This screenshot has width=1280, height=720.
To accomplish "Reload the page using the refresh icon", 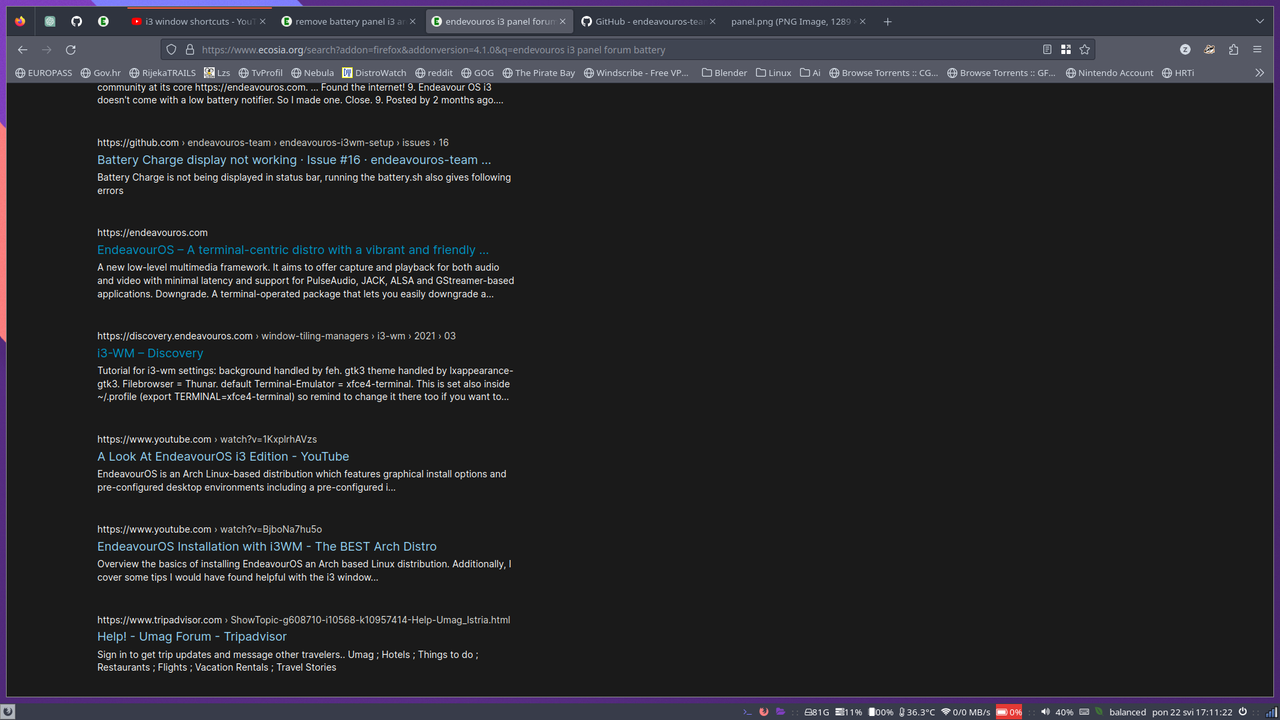I will pos(70,49).
